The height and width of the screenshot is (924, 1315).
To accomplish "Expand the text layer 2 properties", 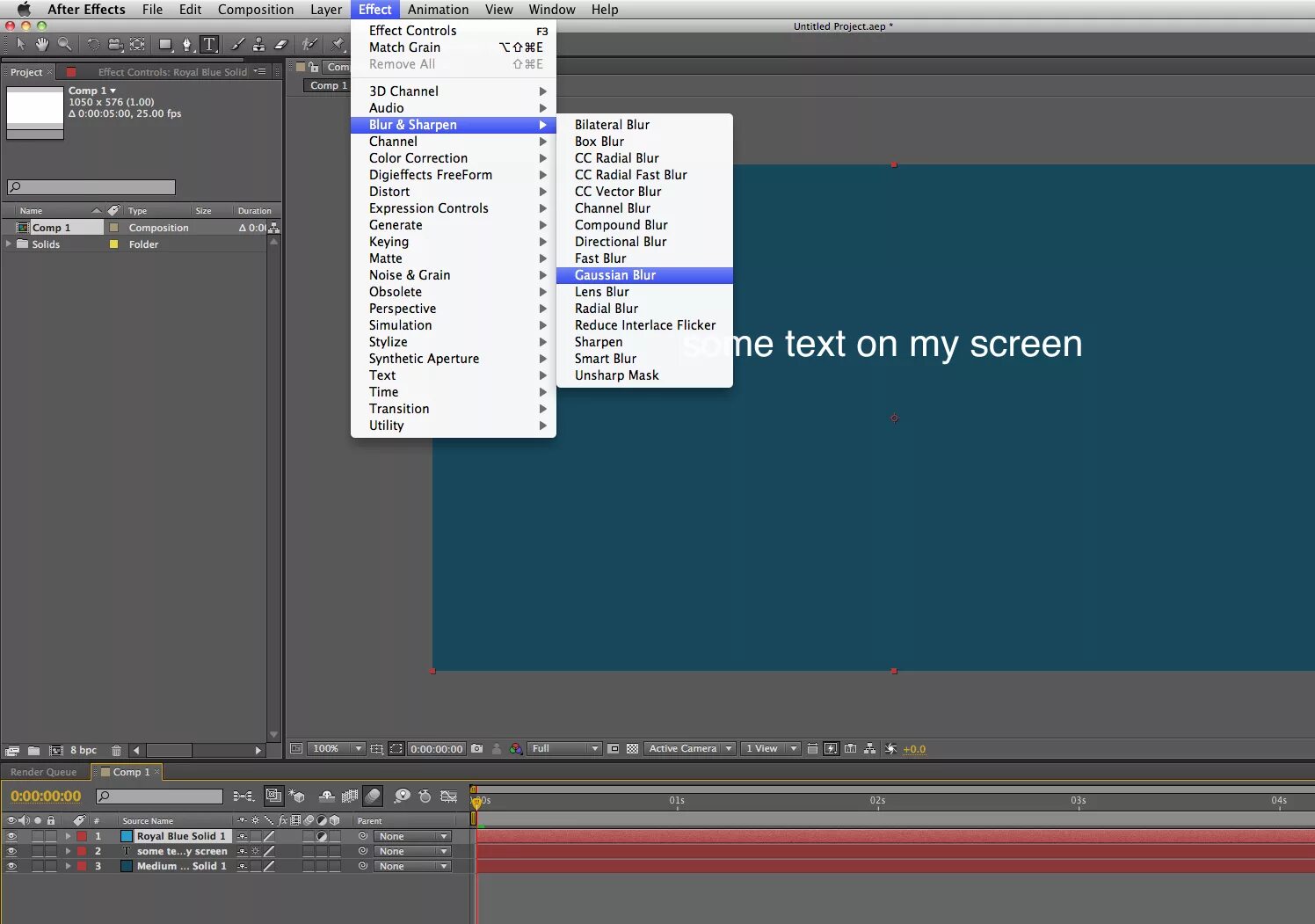I will (68, 851).
